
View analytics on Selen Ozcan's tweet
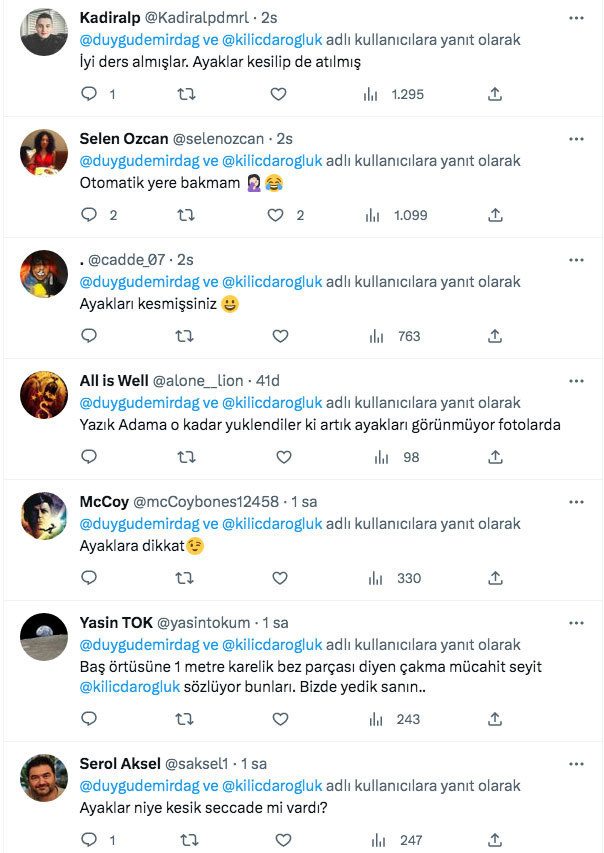click(371, 213)
